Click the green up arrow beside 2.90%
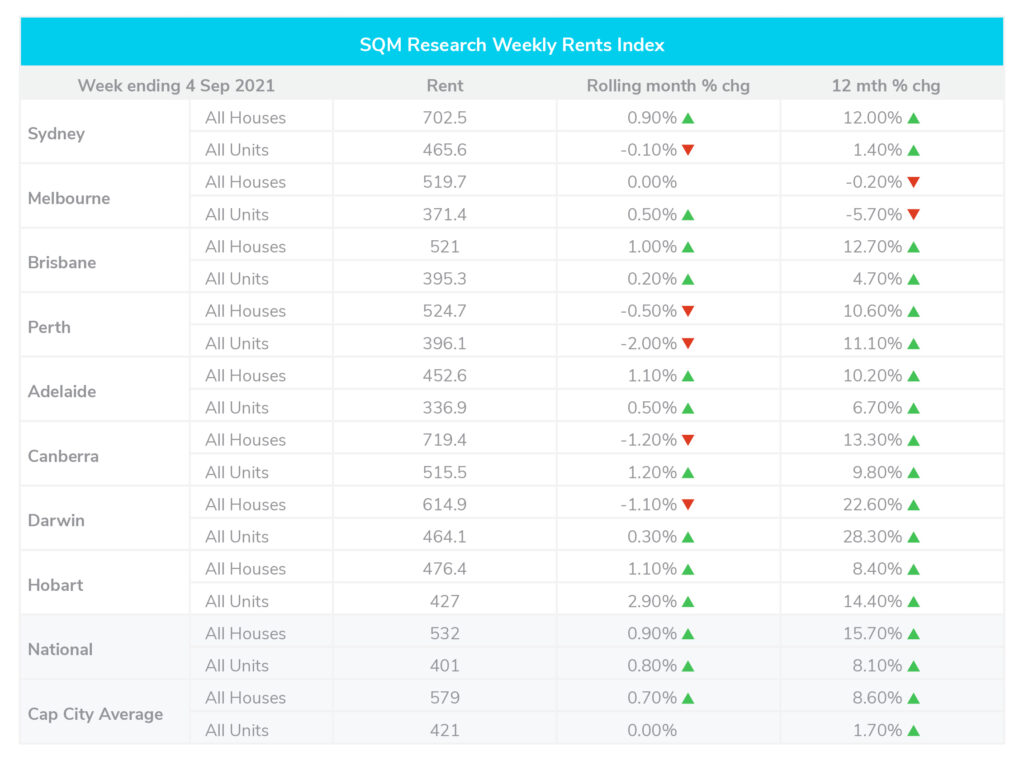This screenshot has height=761, width=1024. 687,602
